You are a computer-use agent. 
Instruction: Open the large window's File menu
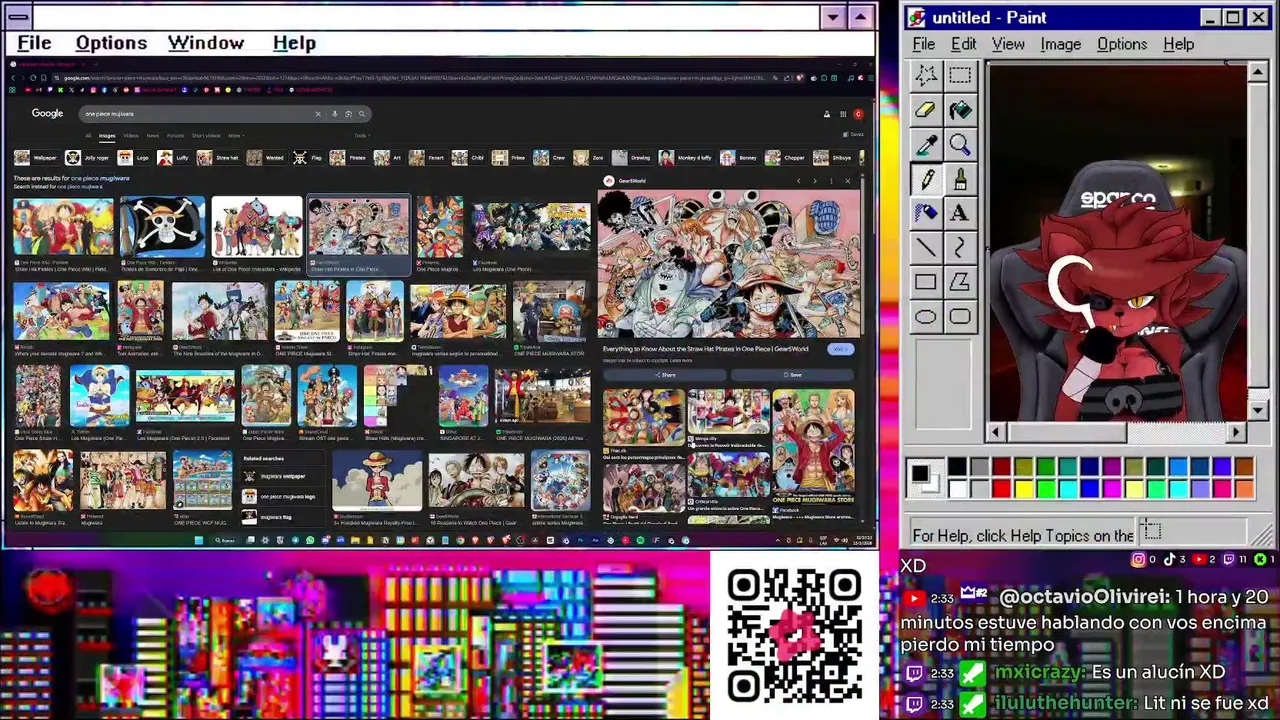point(34,43)
